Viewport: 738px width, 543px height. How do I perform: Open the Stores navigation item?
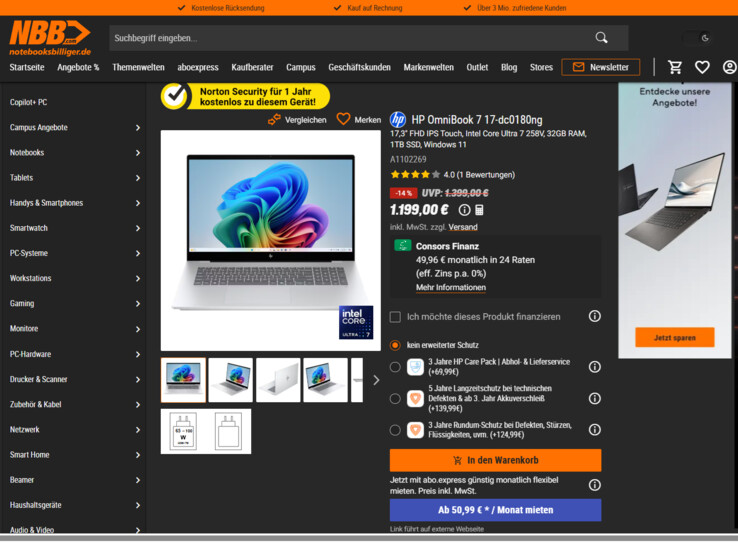[x=541, y=67]
